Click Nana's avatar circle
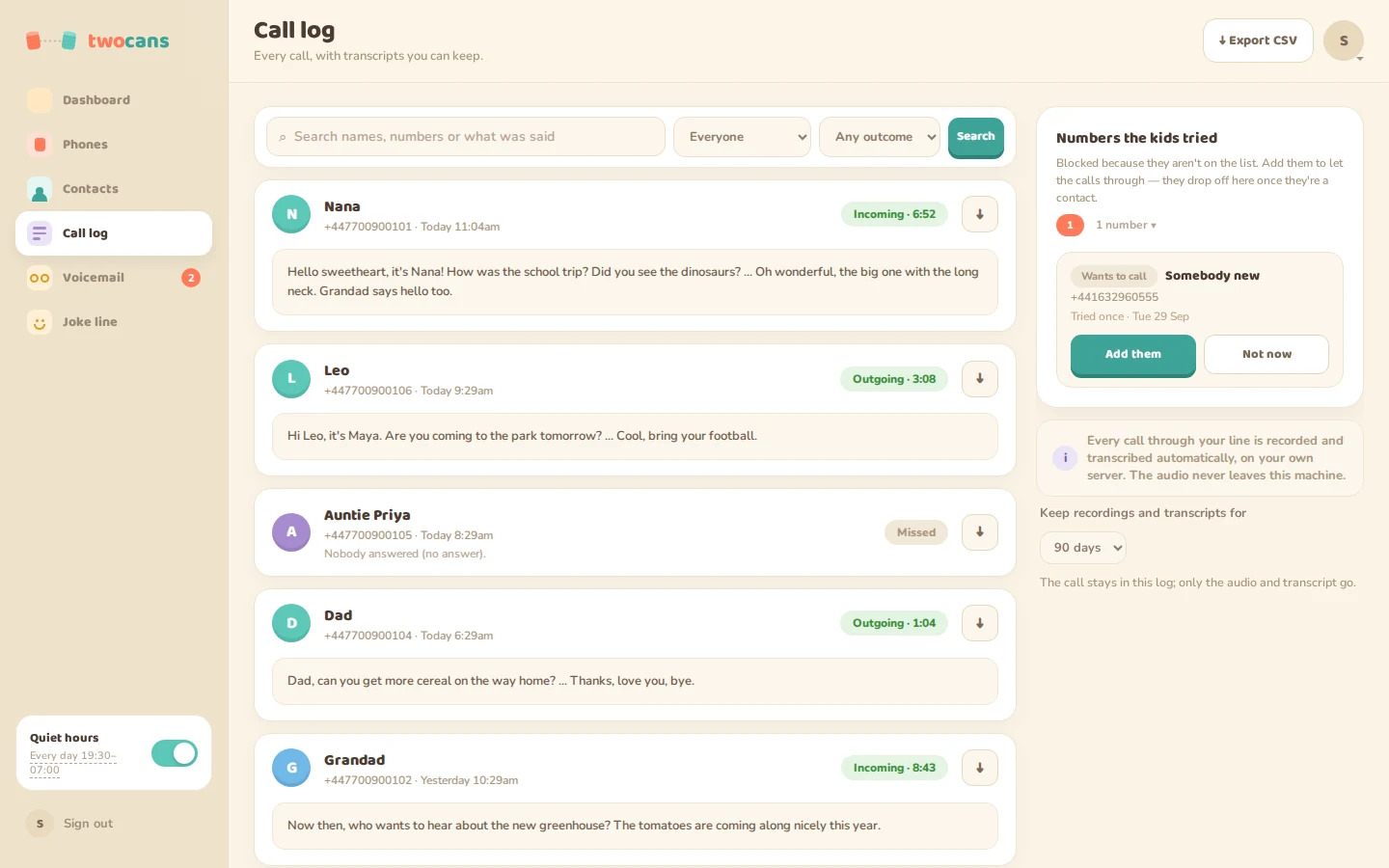The width and height of the screenshot is (1389, 868). click(x=291, y=214)
